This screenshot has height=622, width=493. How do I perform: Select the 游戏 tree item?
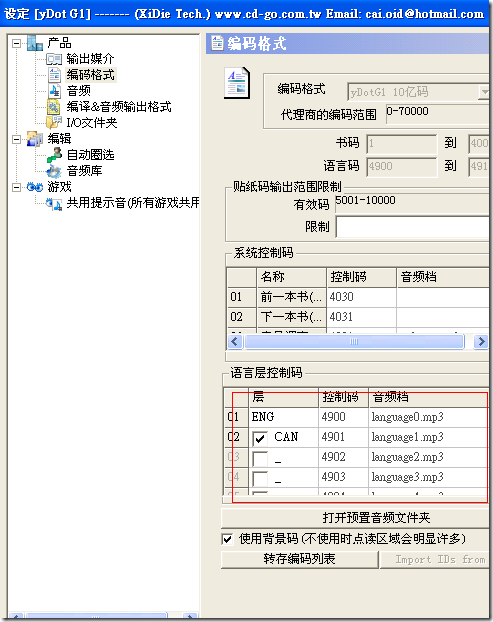[x=59, y=187]
